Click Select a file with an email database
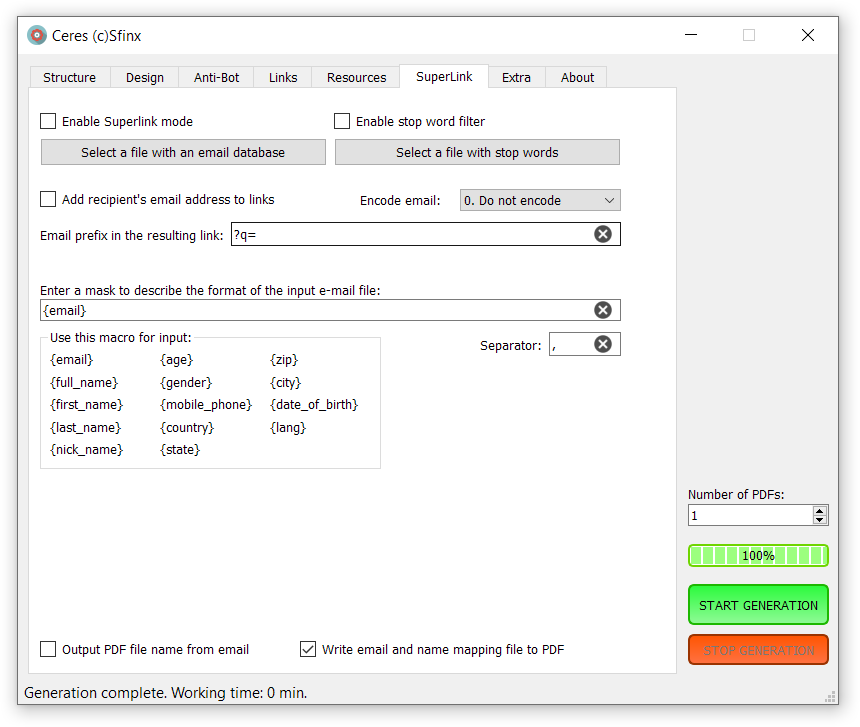860x727 pixels. pyautogui.click(x=183, y=152)
